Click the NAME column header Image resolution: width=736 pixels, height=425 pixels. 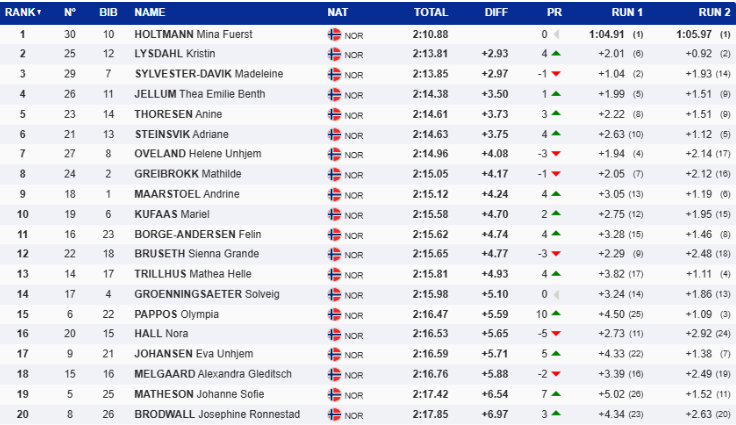150,12
